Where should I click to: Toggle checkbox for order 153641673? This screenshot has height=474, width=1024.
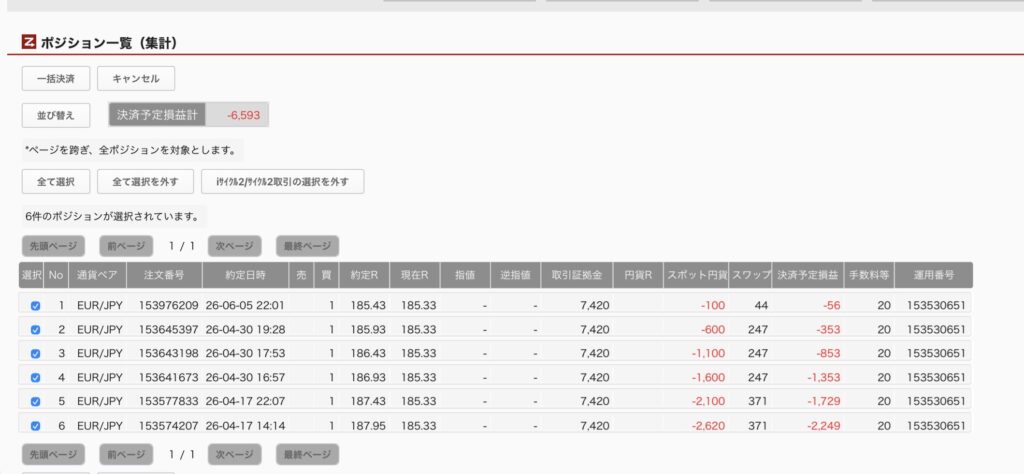[35, 377]
